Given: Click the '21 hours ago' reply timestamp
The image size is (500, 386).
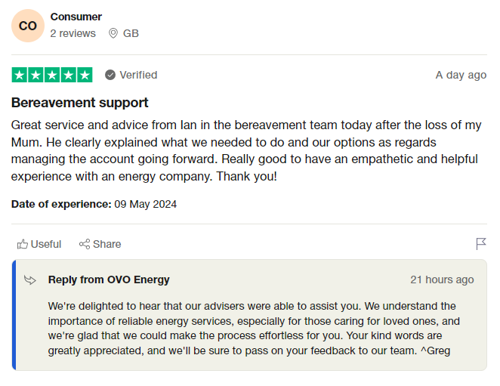Looking at the screenshot, I should click(442, 280).
